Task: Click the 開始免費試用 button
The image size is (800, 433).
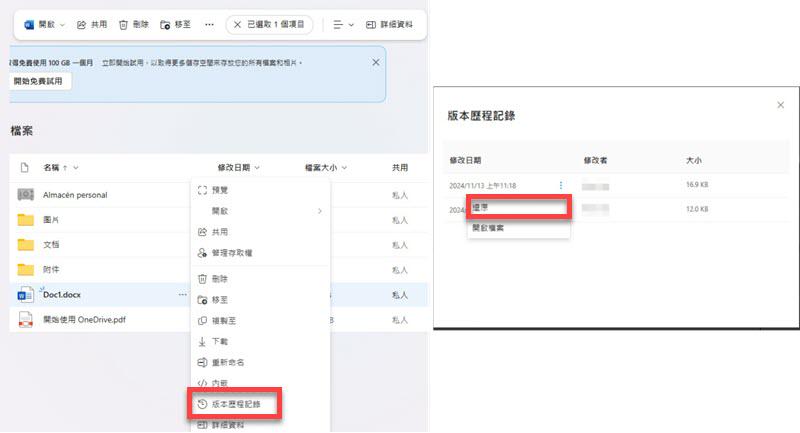Action: click(41, 82)
